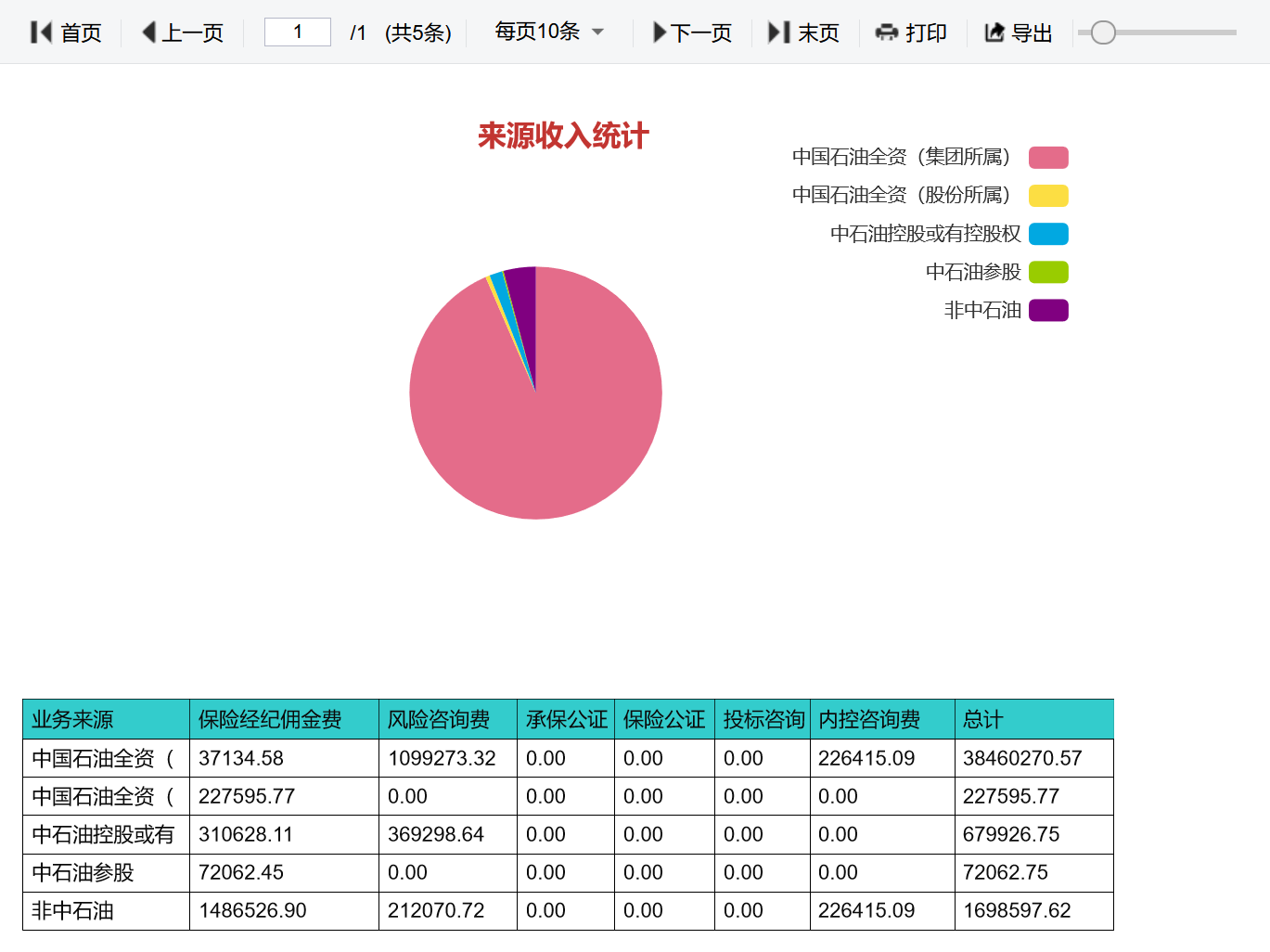Click yellow swatch for 中国石油全资（股份所属）

(1048, 196)
